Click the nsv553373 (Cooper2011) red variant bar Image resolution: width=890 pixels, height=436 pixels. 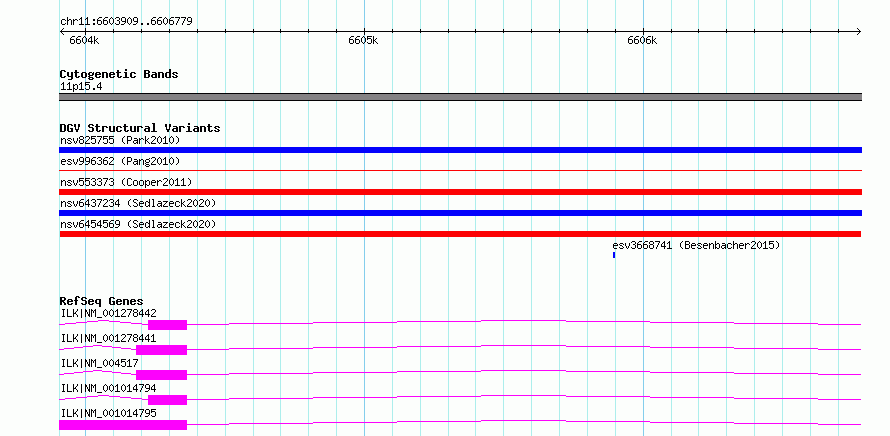pos(460,192)
